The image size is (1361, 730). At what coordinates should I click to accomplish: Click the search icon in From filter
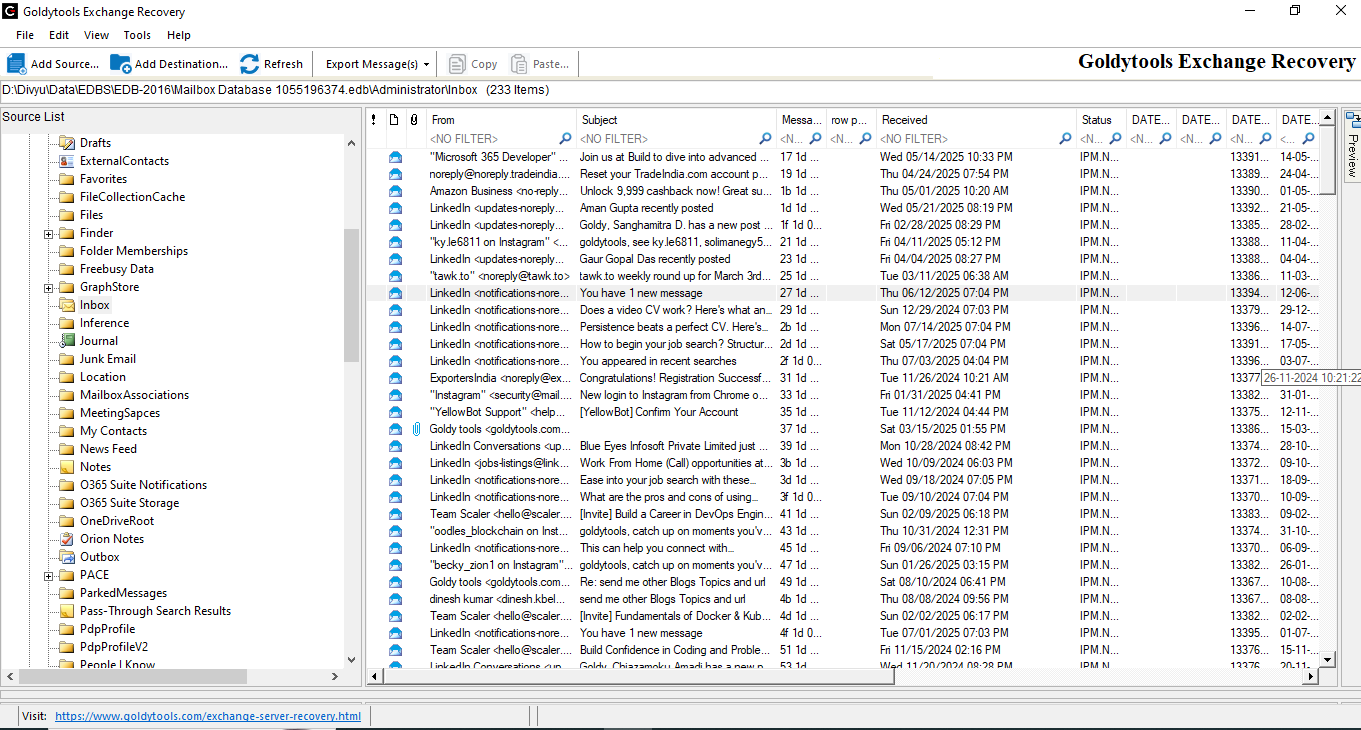click(566, 139)
